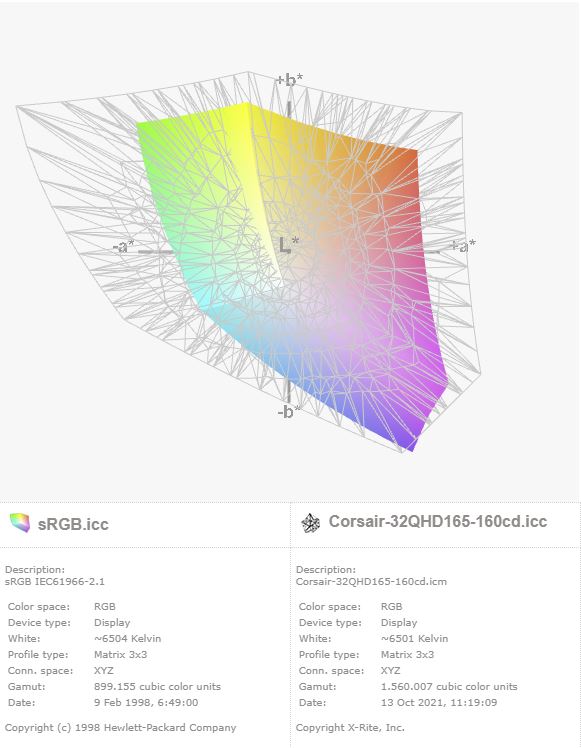Click the cyan area of the gamut
Image resolution: width=581 pixels, height=748 pixels.
coord(200,296)
